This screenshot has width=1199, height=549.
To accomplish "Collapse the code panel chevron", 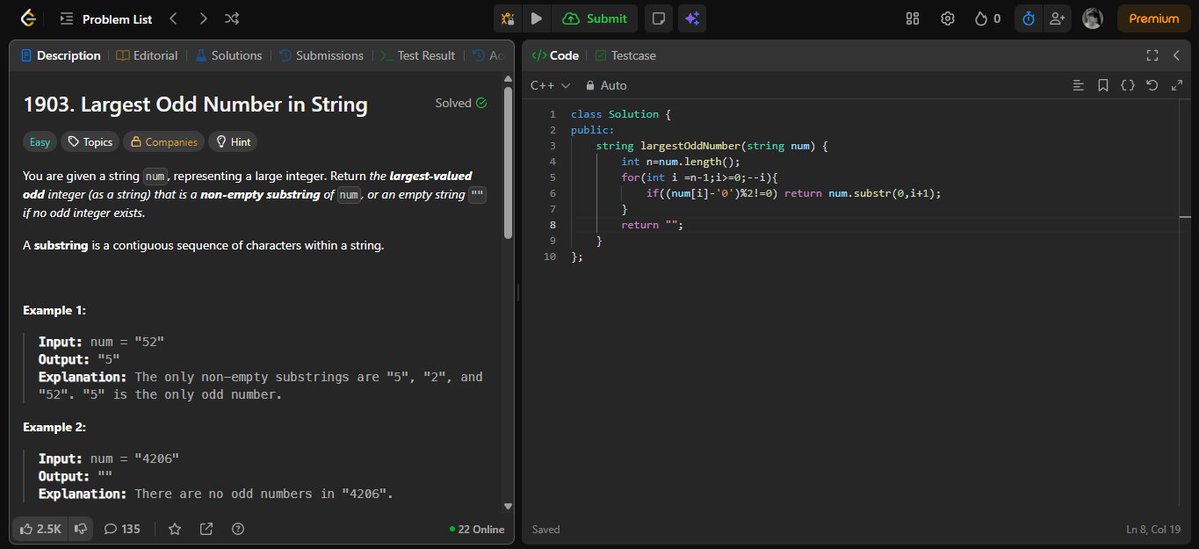I will click(x=1177, y=56).
